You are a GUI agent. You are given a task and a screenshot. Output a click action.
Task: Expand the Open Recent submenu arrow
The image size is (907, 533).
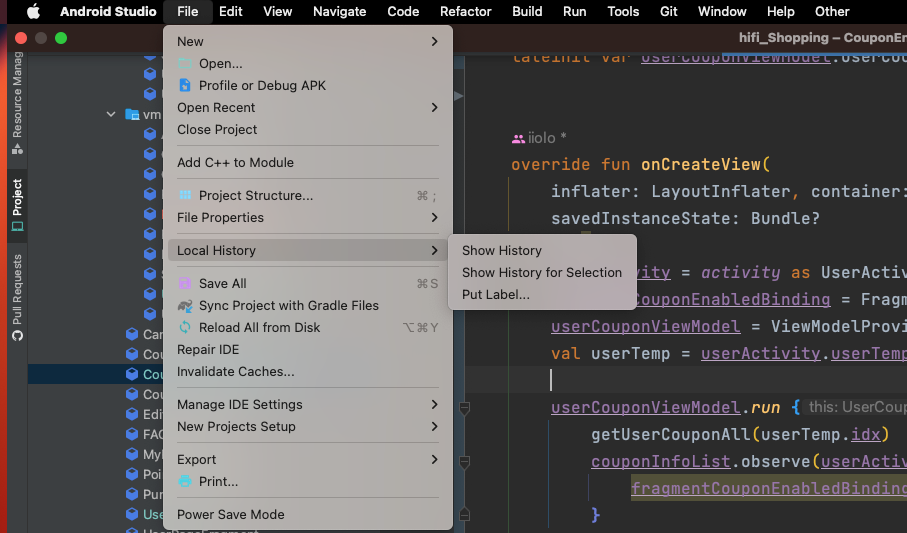click(x=434, y=108)
